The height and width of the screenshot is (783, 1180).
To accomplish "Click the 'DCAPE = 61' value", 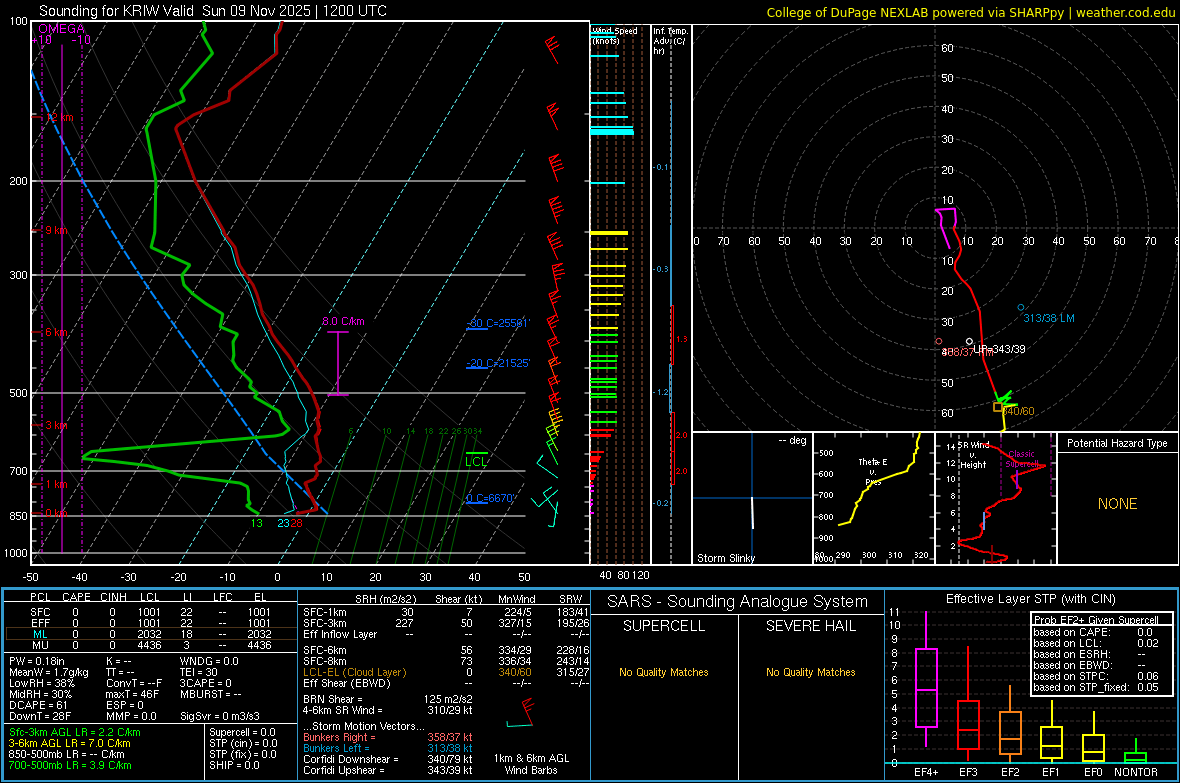I will (38, 705).
